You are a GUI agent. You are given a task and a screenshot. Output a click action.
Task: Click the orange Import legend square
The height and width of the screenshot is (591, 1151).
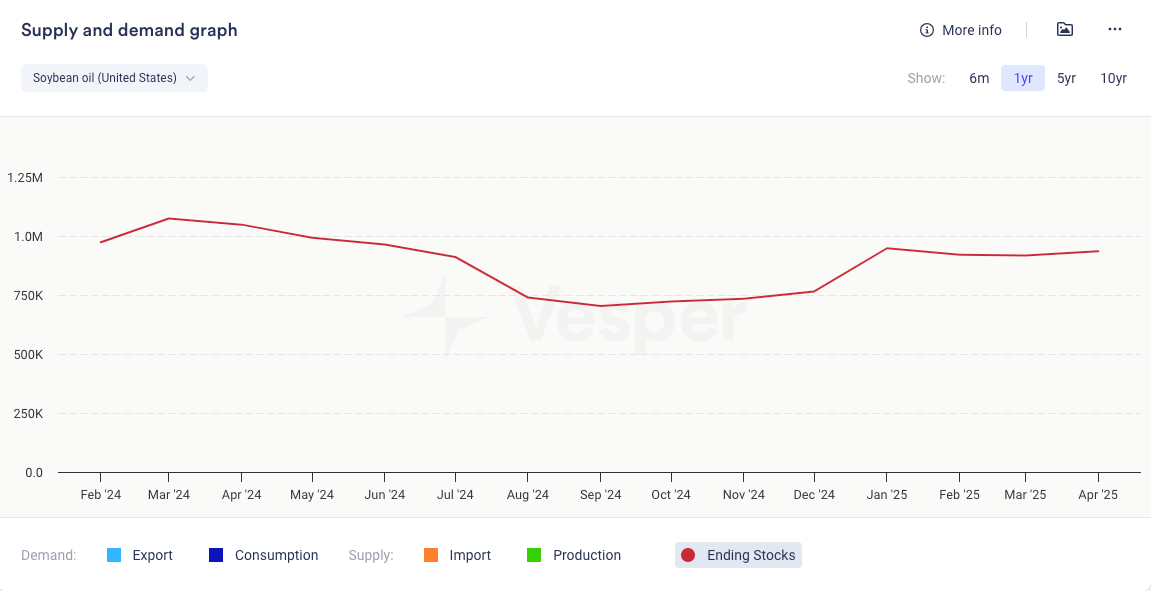click(x=431, y=555)
